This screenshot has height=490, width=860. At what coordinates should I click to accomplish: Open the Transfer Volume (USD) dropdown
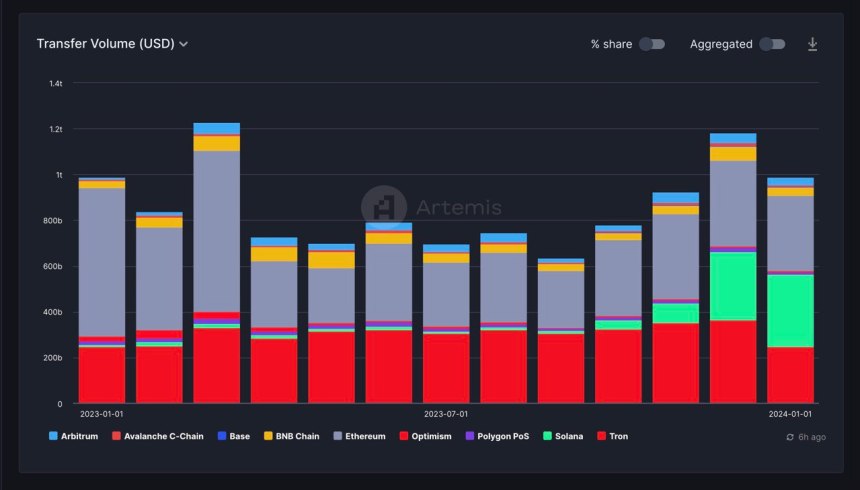coord(112,44)
